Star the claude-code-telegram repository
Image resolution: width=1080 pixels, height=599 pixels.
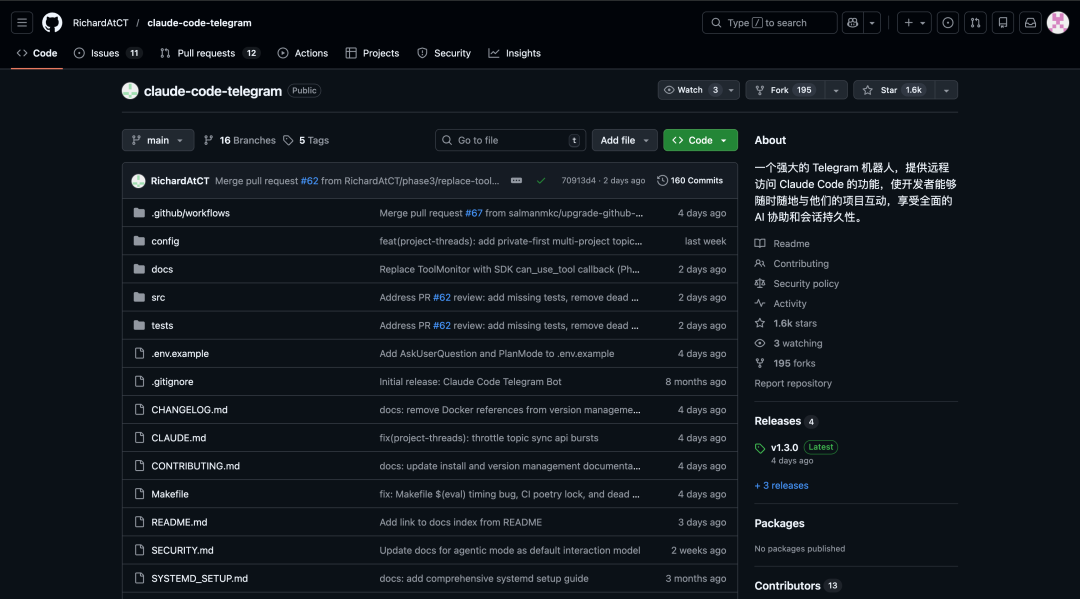[893, 90]
